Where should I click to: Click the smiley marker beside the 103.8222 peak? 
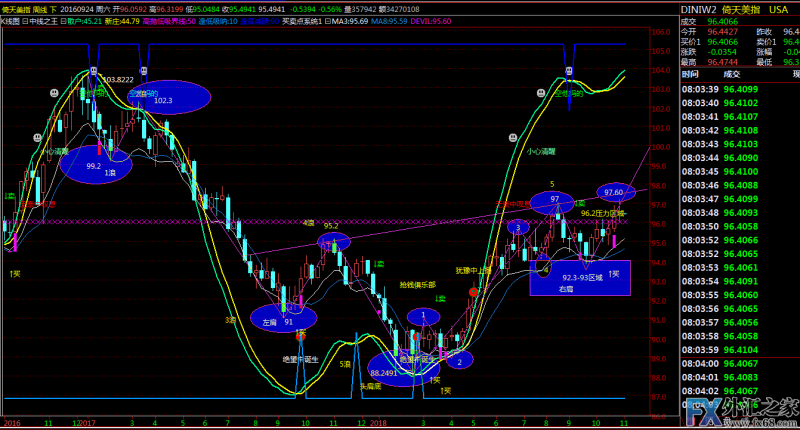92,71
